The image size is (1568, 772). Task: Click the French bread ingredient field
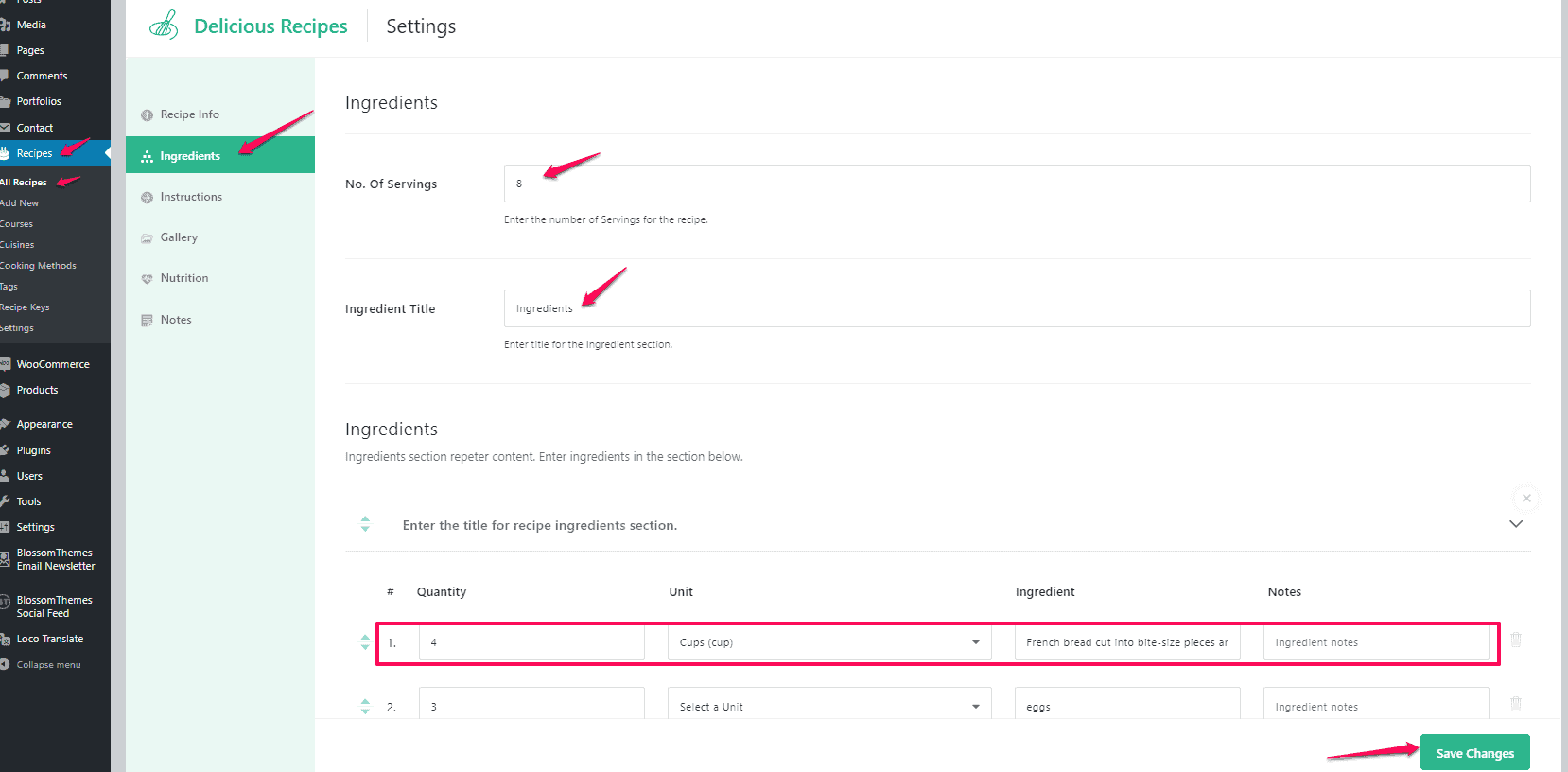pos(1127,642)
